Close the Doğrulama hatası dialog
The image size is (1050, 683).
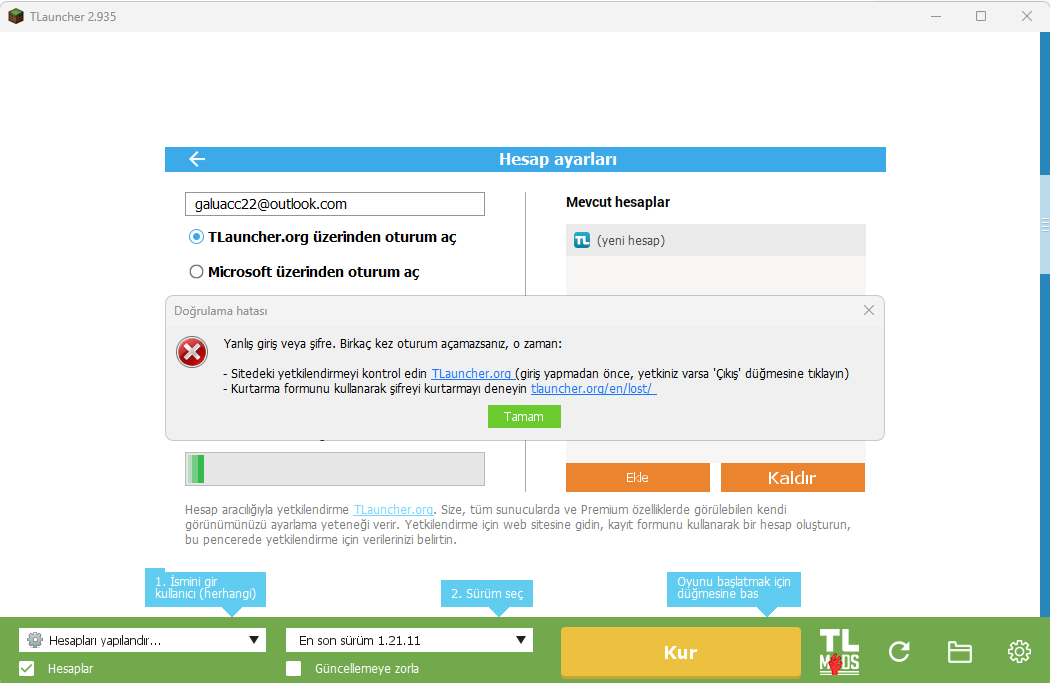(x=869, y=310)
